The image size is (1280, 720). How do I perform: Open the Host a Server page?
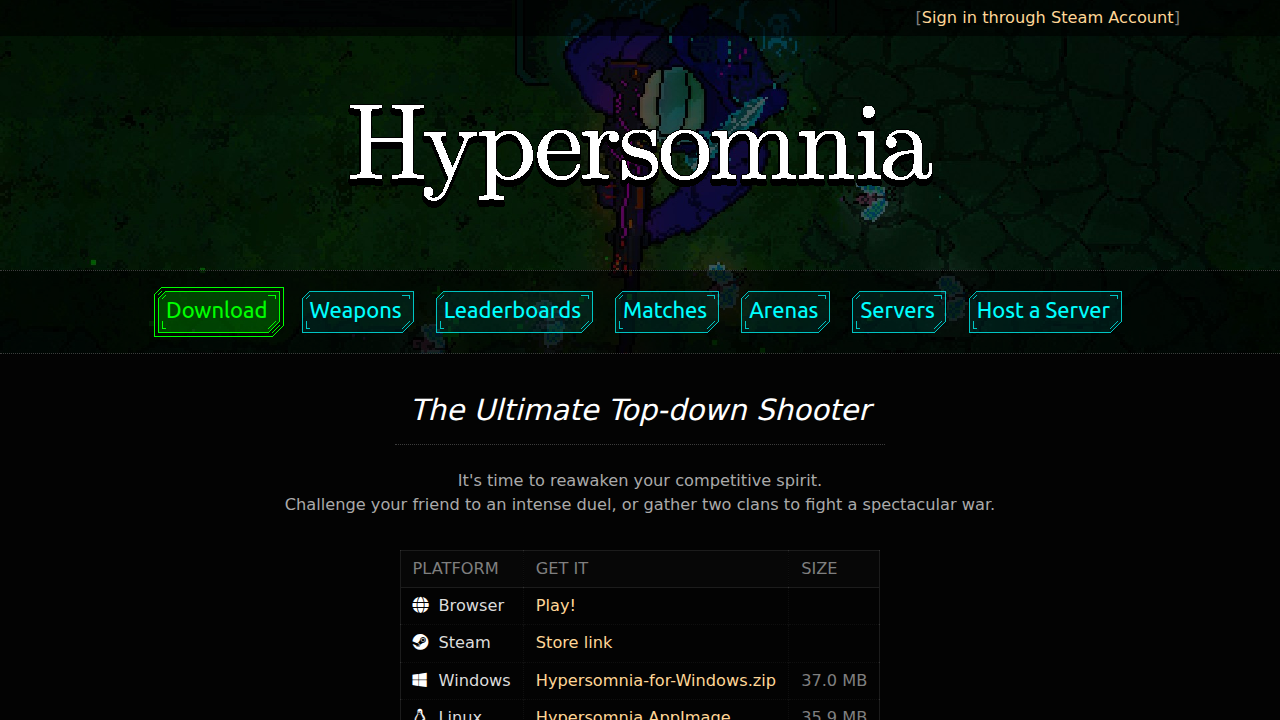point(1045,311)
